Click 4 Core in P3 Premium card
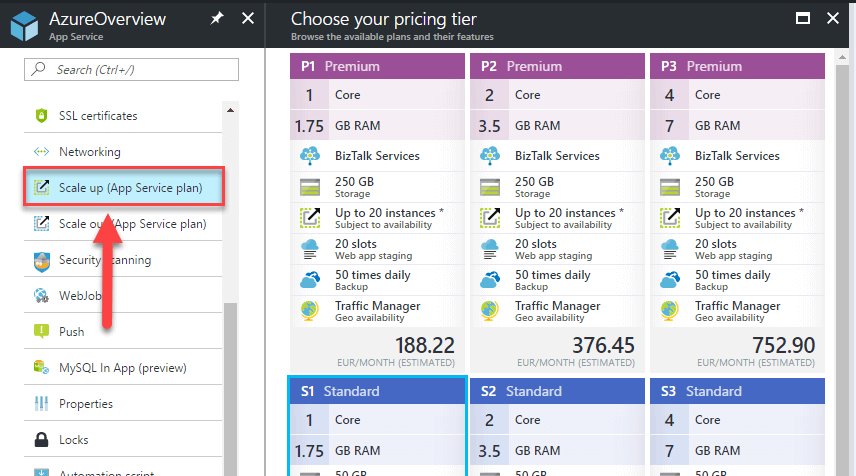856x476 pixels. [x=738, y=94]
